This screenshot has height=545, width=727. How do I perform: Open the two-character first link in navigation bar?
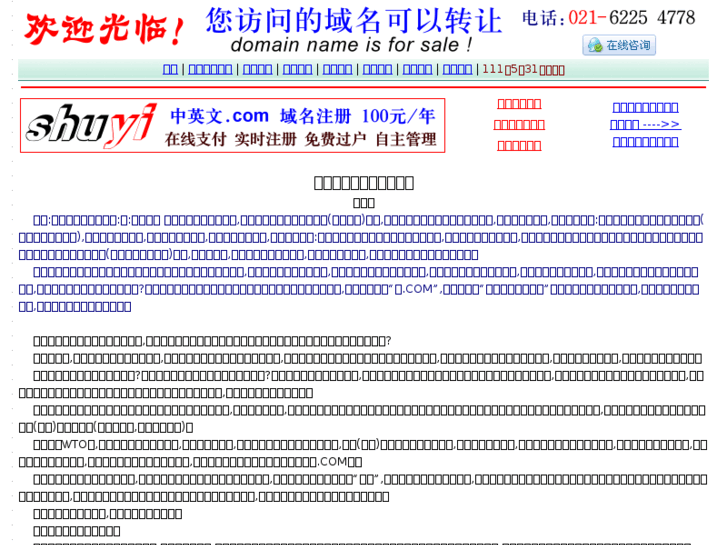[x=170, y=70]
